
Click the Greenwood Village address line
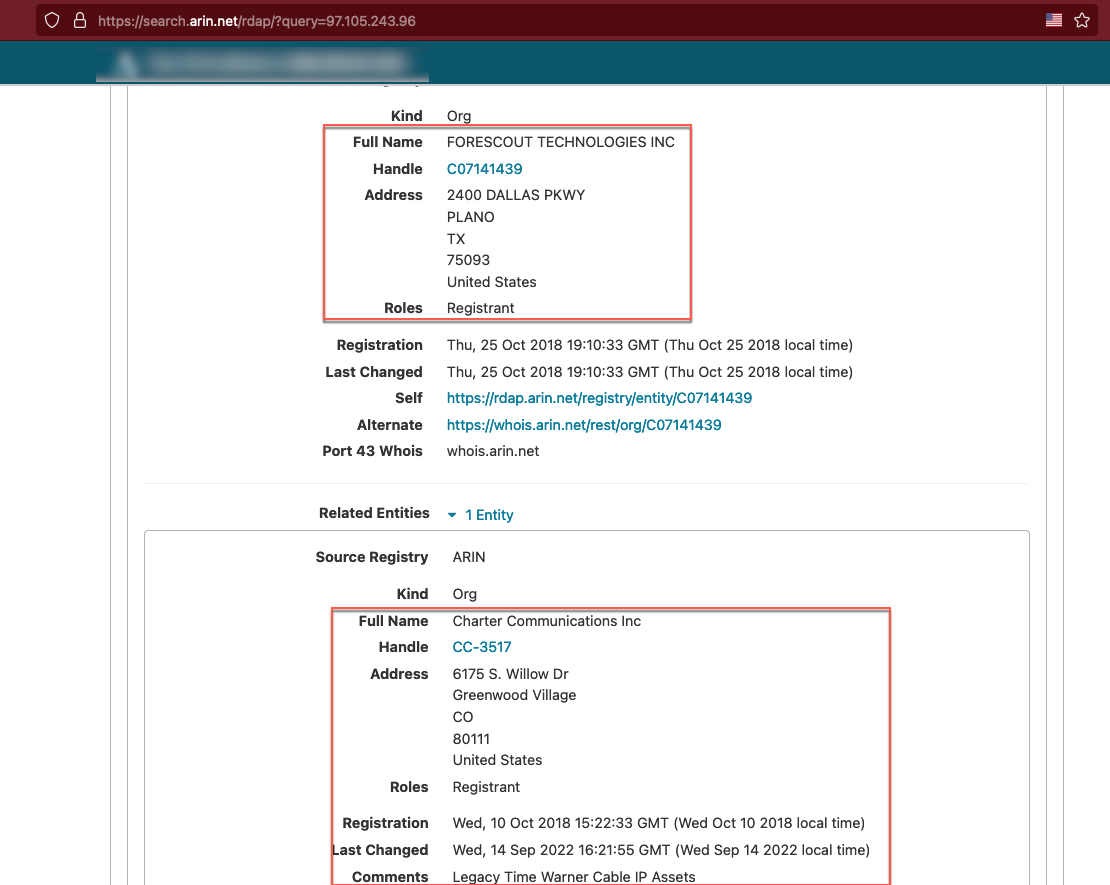click(x=514, y=695)
